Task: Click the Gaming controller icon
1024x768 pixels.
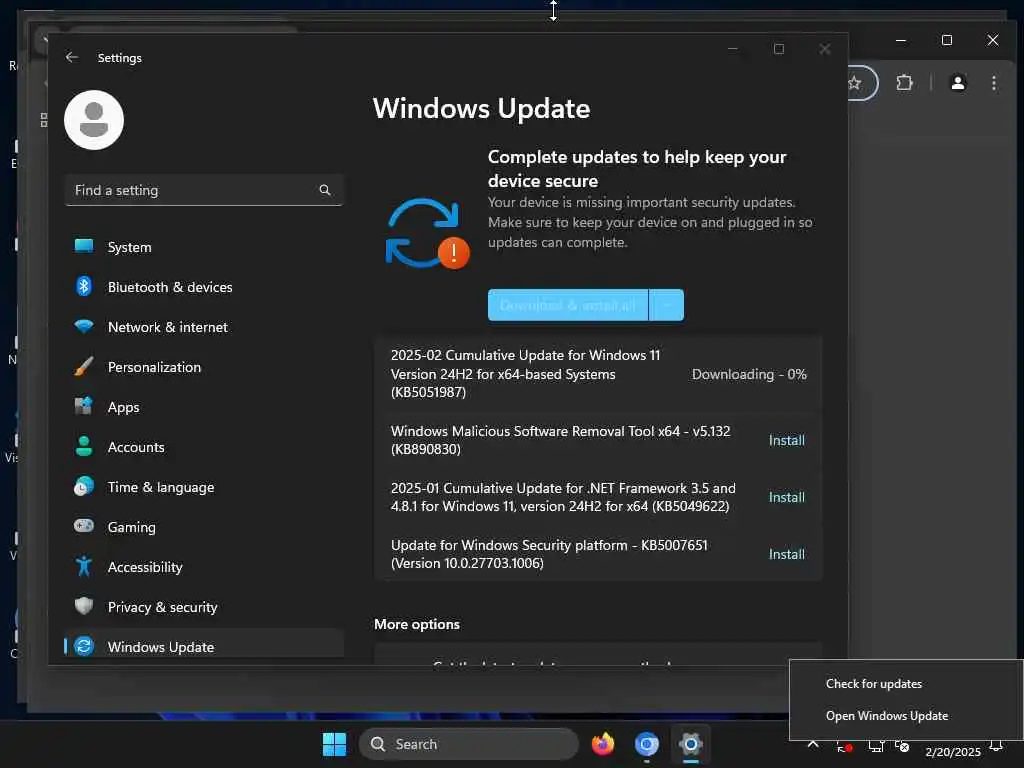Action: point(84,526)
